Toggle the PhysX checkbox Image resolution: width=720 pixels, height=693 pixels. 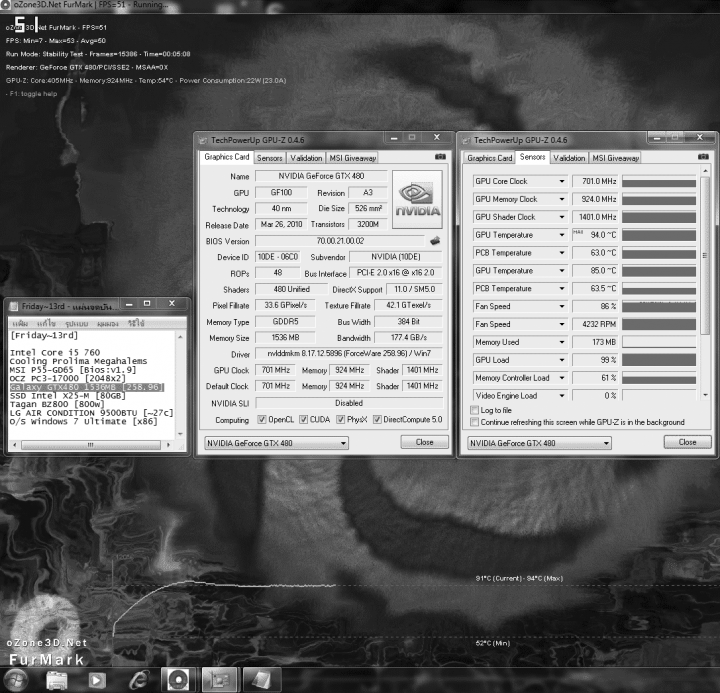point(340,419)
